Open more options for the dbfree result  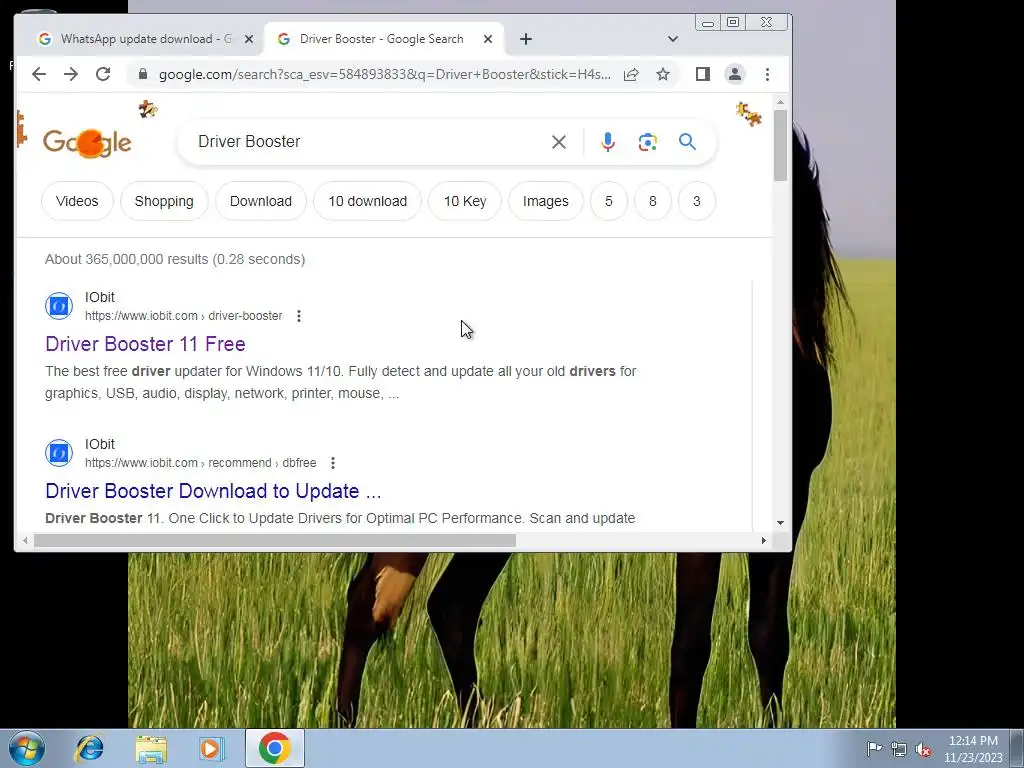point(332,463)
